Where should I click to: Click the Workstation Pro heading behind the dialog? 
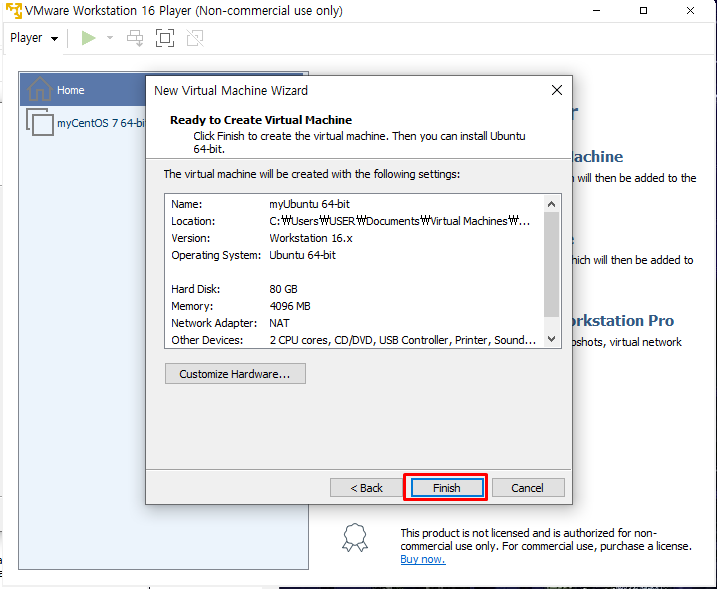click(623, 321)
